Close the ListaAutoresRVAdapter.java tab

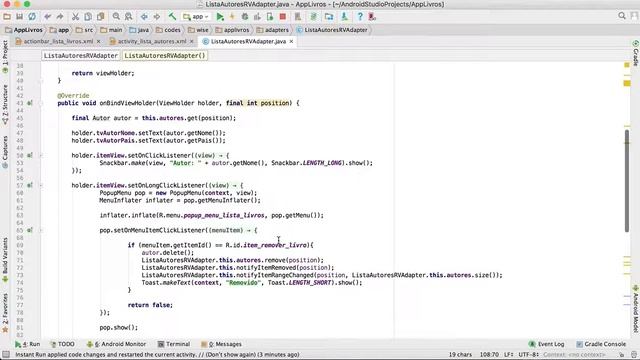(291, 42)
